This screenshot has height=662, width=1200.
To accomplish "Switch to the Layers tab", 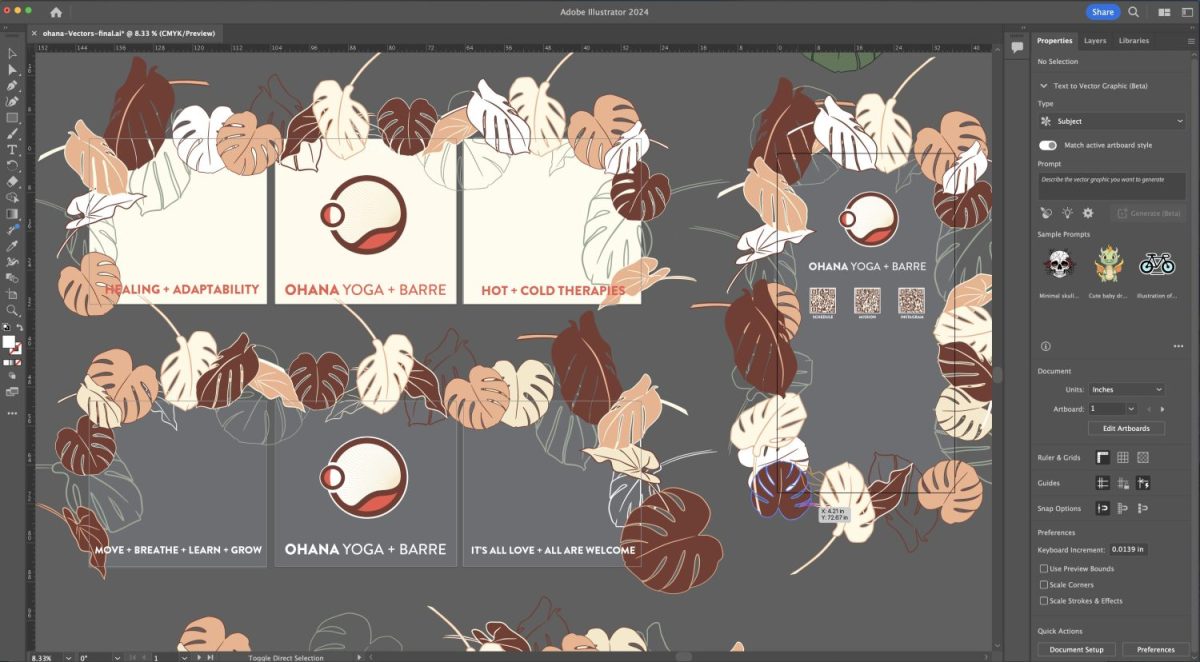I will pyautogui.click(x=1095, y=41).
